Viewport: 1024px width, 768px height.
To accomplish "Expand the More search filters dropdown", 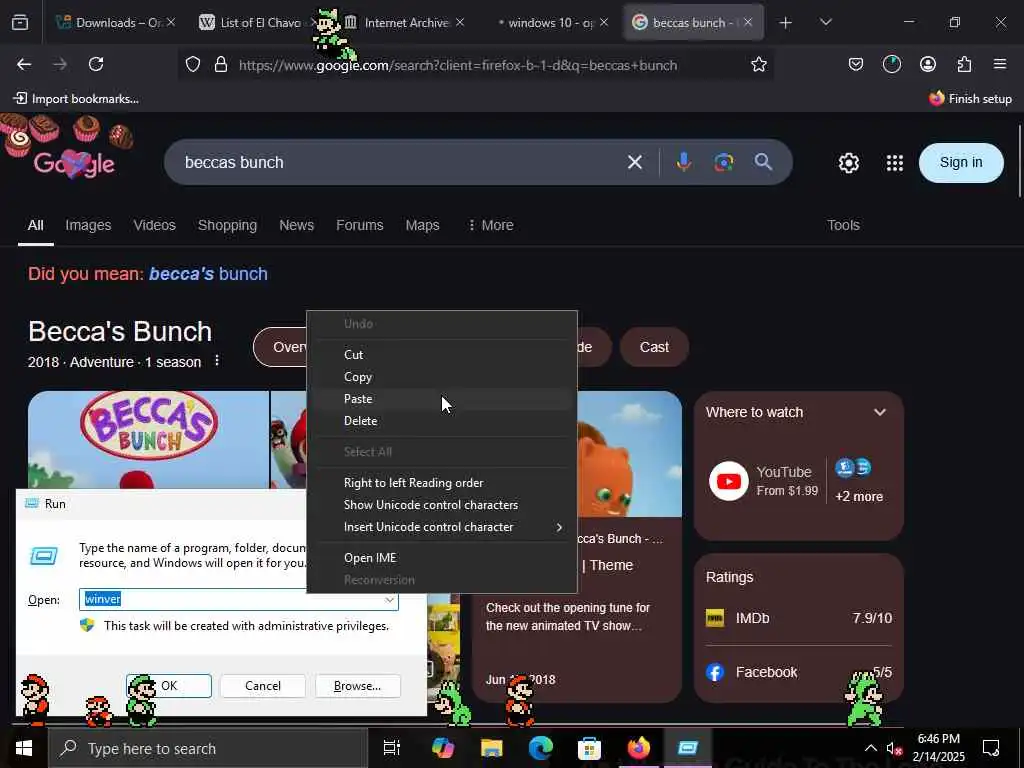I will pos(490,225).
